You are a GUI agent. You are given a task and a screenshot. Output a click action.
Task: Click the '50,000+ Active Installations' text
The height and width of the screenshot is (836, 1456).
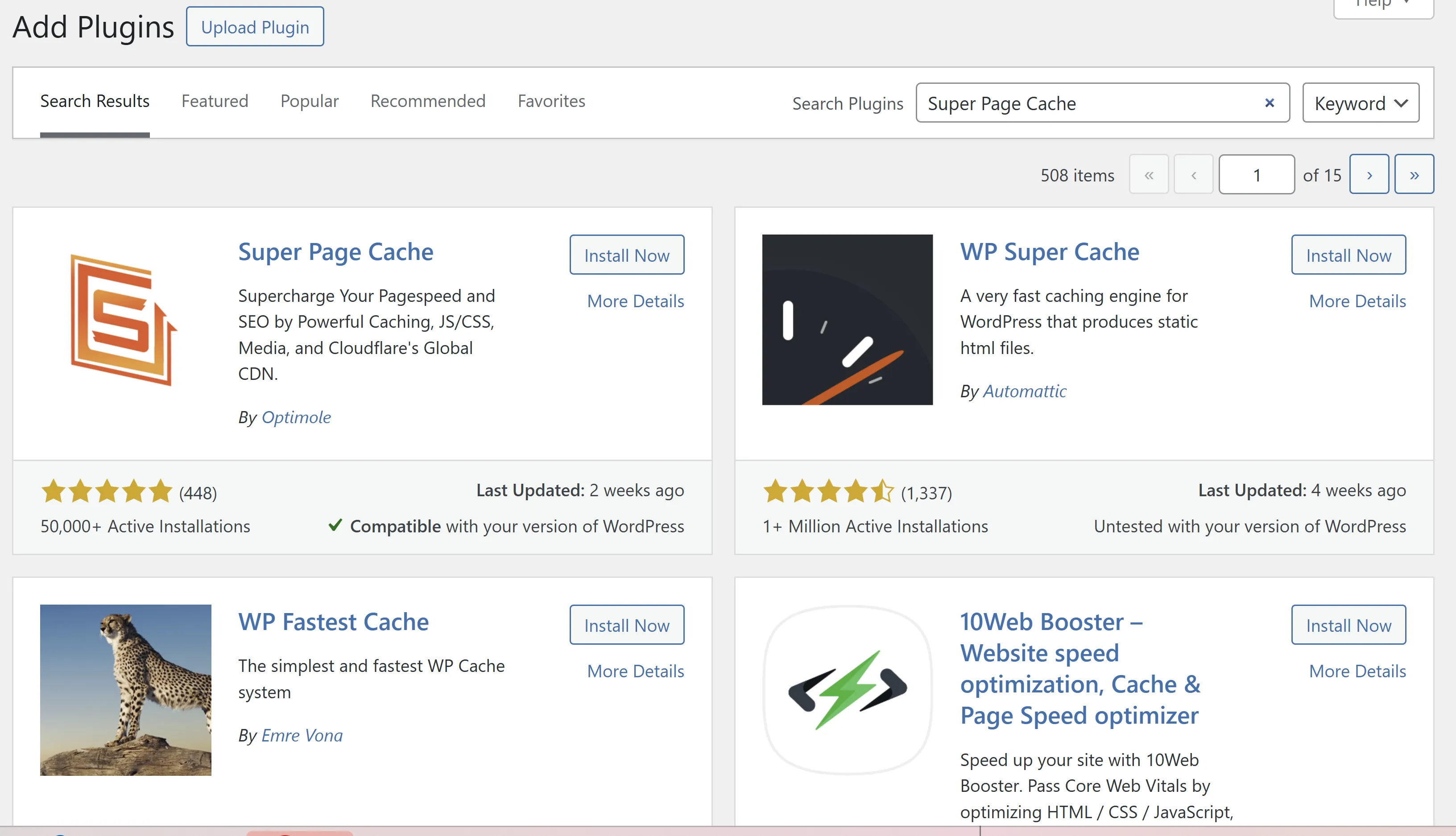tap(145, 526)
